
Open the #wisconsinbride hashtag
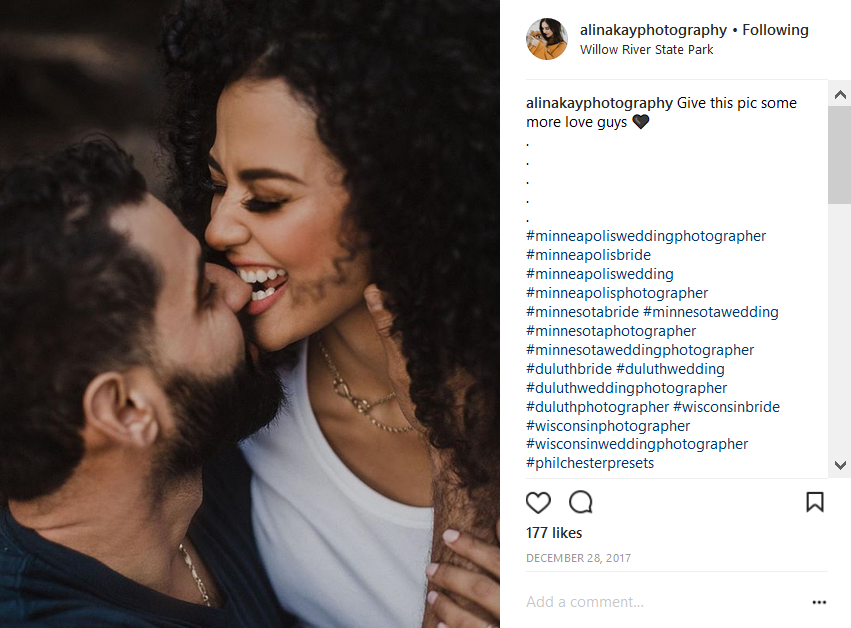pyautogui.click(x=726, y=407)
